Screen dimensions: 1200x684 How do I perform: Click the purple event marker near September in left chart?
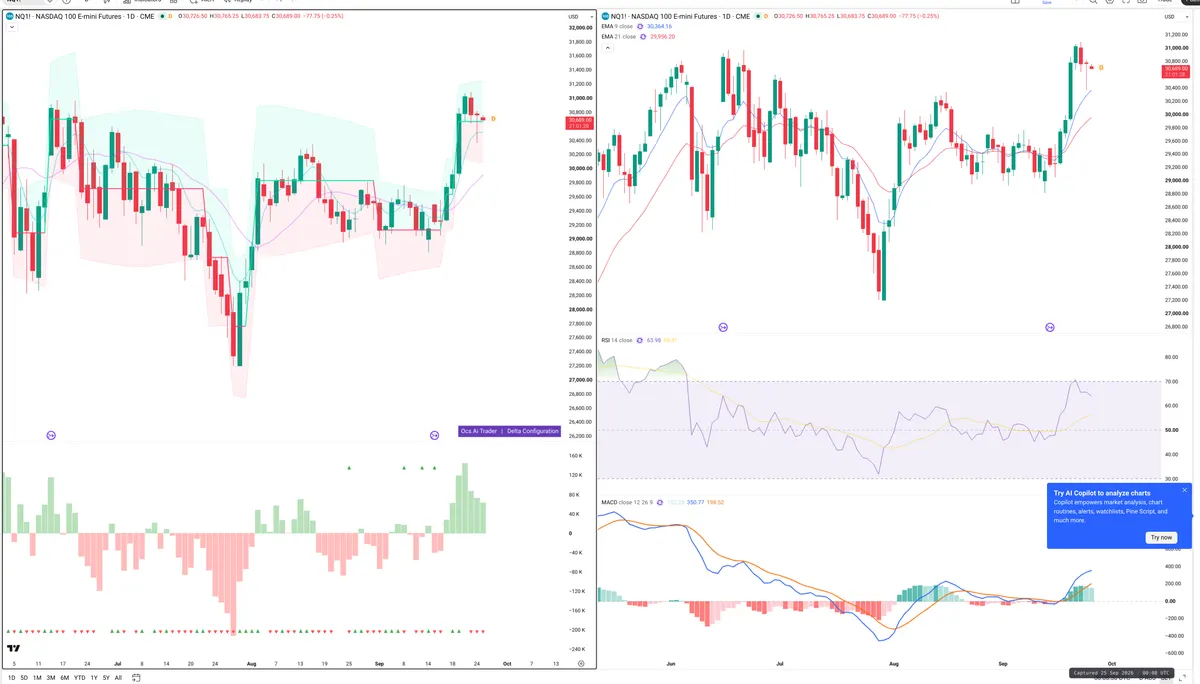tap(435, 435)
